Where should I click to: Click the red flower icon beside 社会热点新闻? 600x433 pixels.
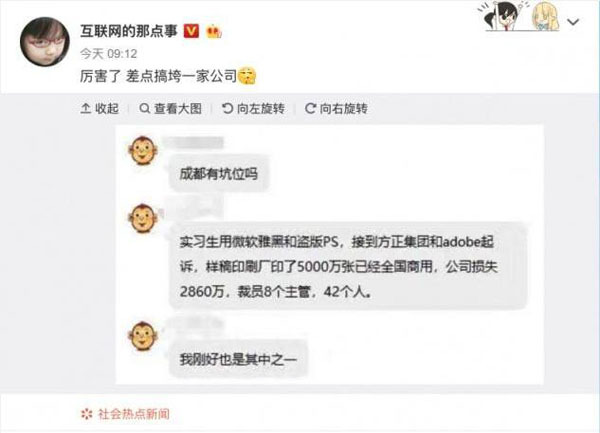(x=87, y=414)
